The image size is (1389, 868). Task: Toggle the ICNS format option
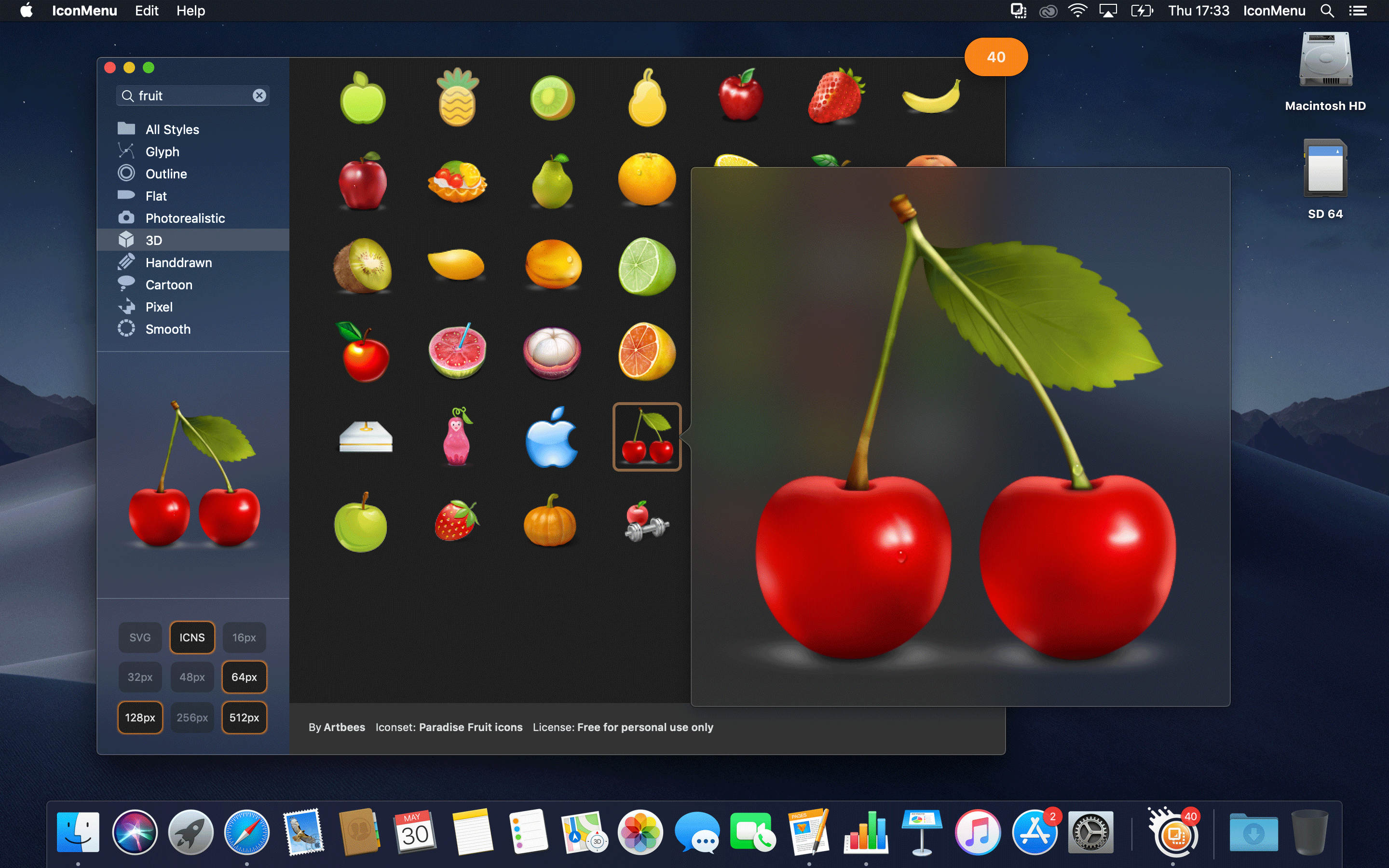(191, 637)
